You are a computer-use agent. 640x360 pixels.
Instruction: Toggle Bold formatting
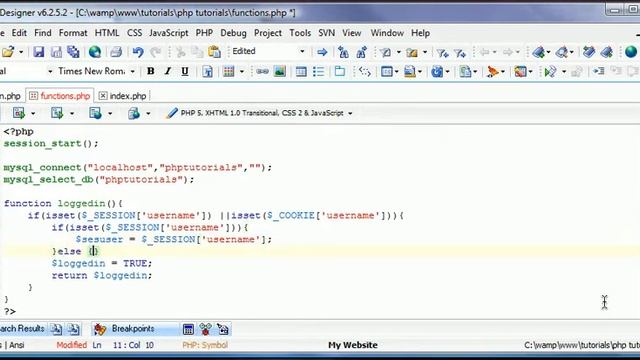tap(151, 71)
